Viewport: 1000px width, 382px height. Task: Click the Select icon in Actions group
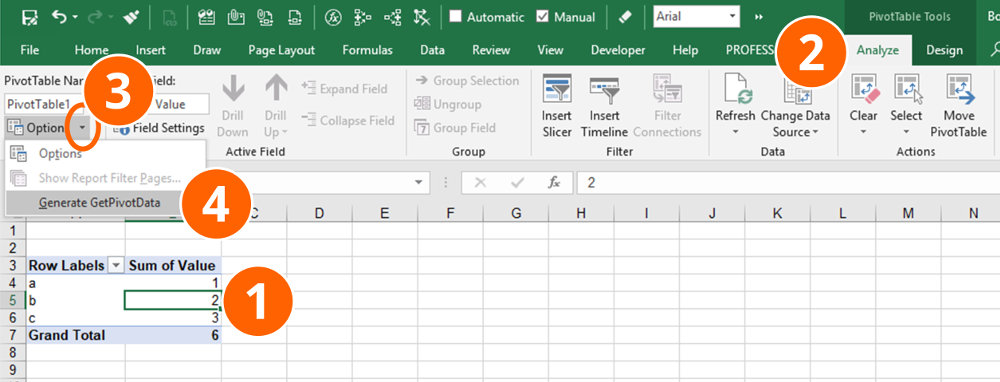click(907, 89)
